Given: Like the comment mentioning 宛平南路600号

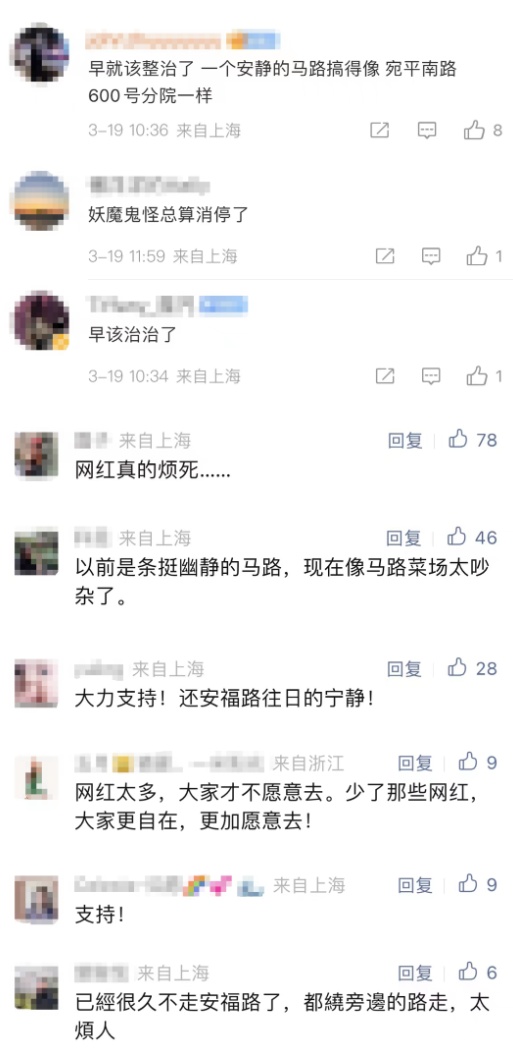Looking at the screenshot, I should [475, 130].
